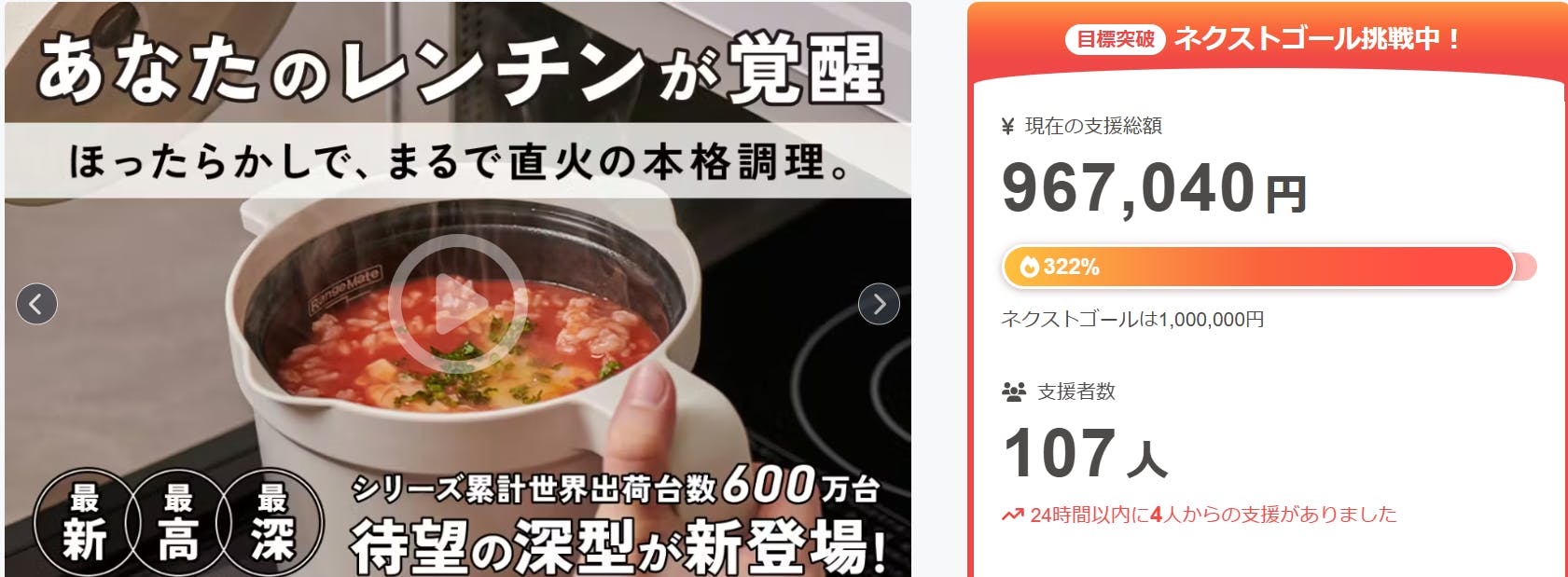
Task: Click the 107人 supporter count
Action: [1085, 454]
